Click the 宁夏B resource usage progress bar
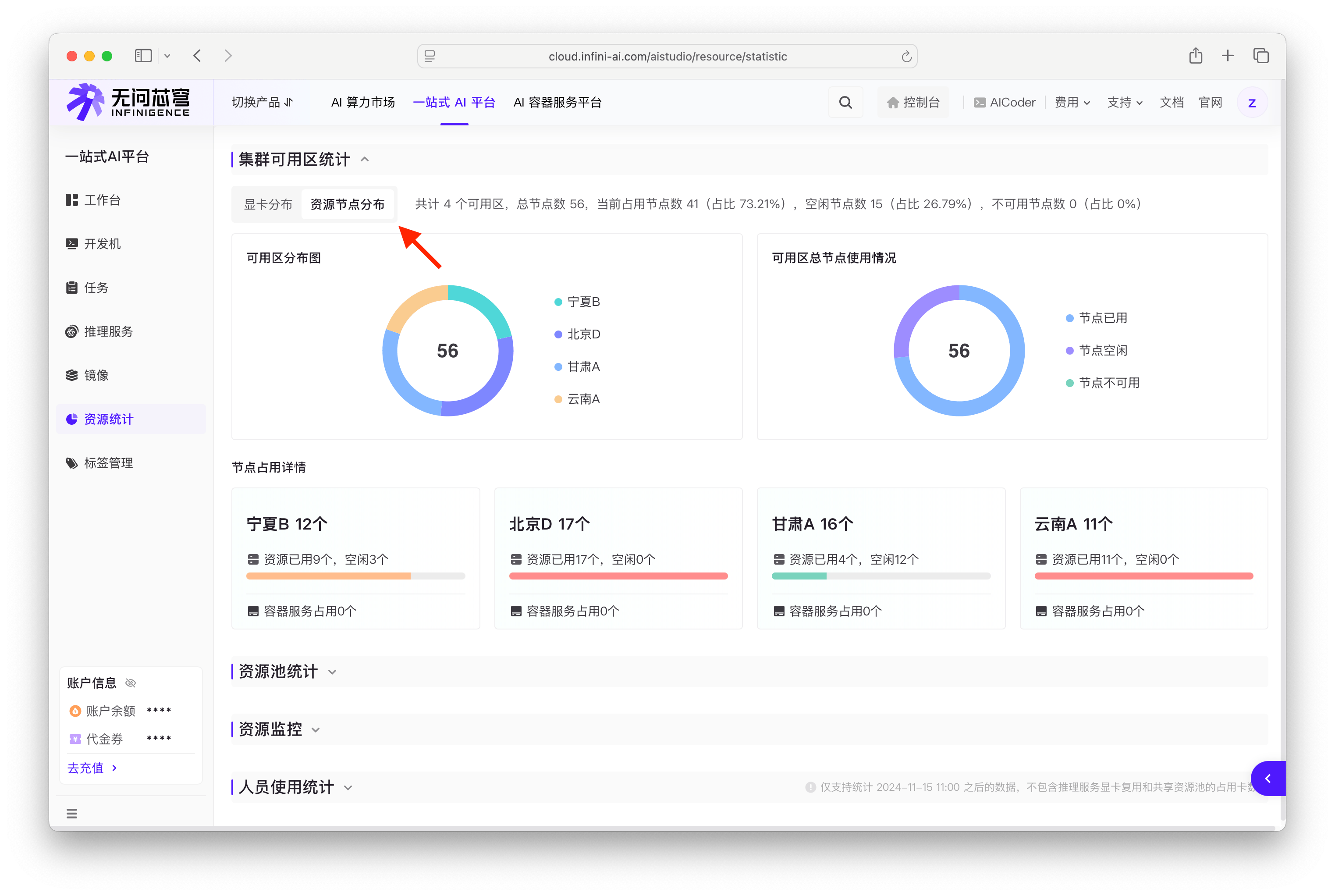The width and height of the screenshot is (1335, 896). [355, 576]
